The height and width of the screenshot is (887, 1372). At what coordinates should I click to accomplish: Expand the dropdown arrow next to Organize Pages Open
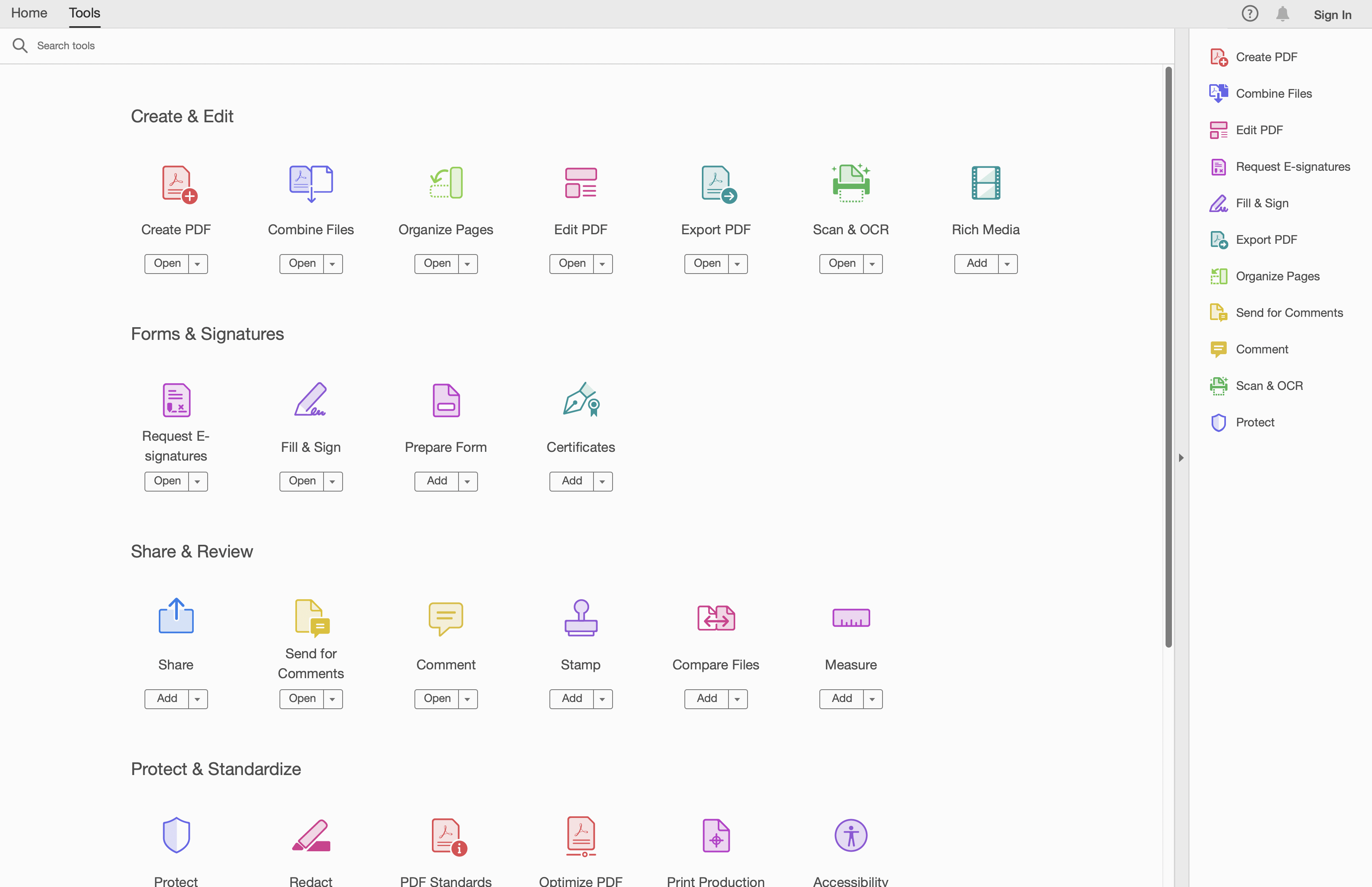click(x=468, y=264)
